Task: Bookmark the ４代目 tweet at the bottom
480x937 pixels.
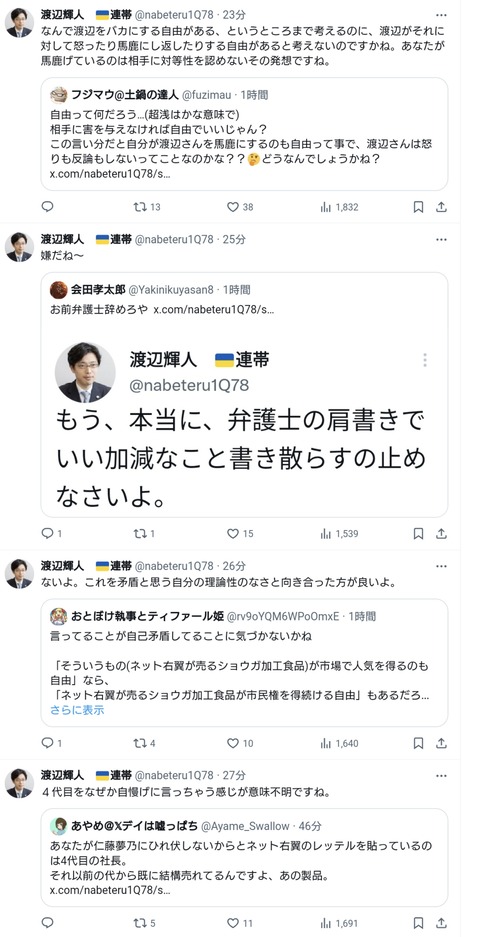Action: pyautogui.click(x=418, y=923)
